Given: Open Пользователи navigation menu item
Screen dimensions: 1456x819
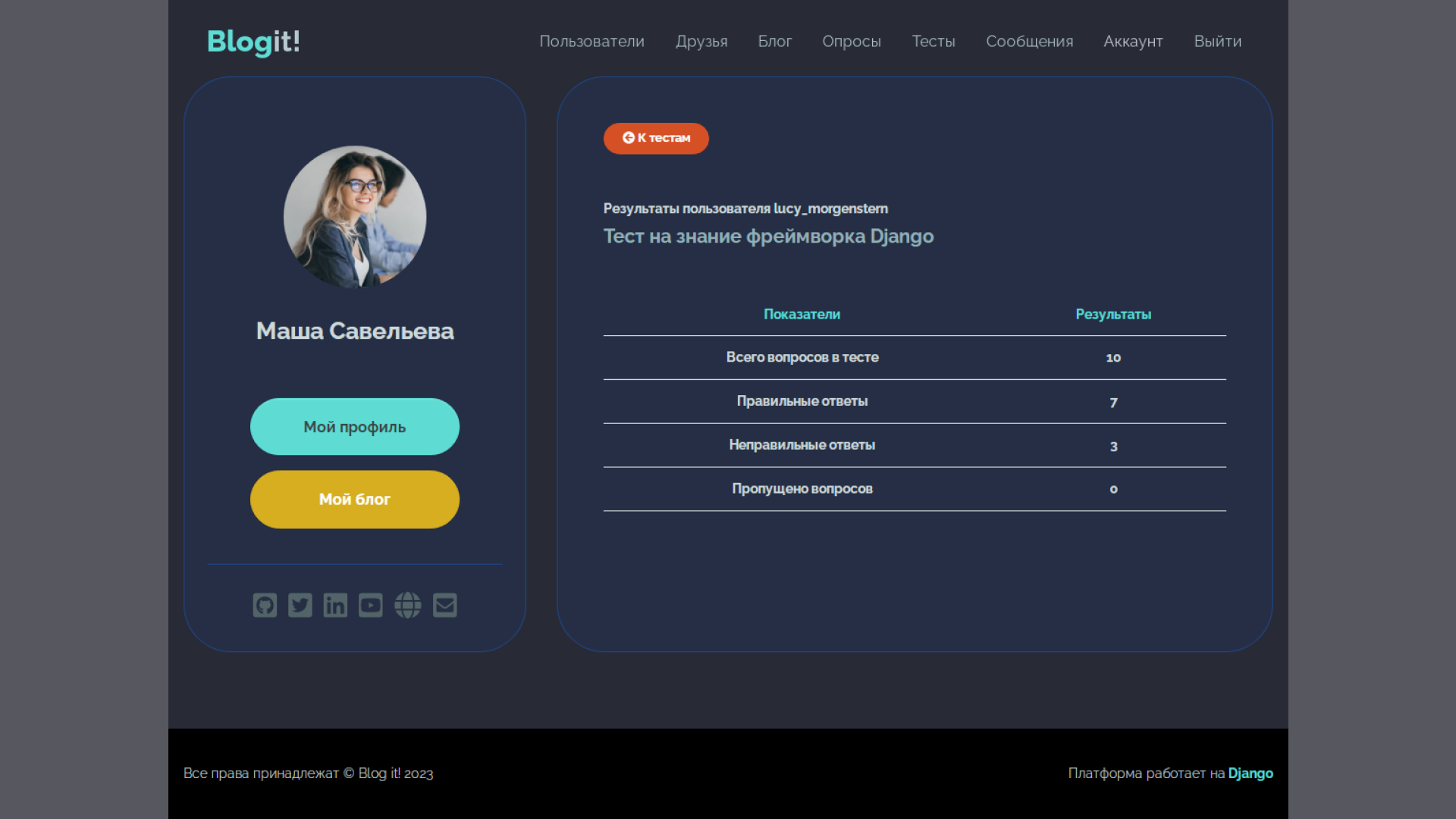Looking at the screenshot, I should point(591,41).
